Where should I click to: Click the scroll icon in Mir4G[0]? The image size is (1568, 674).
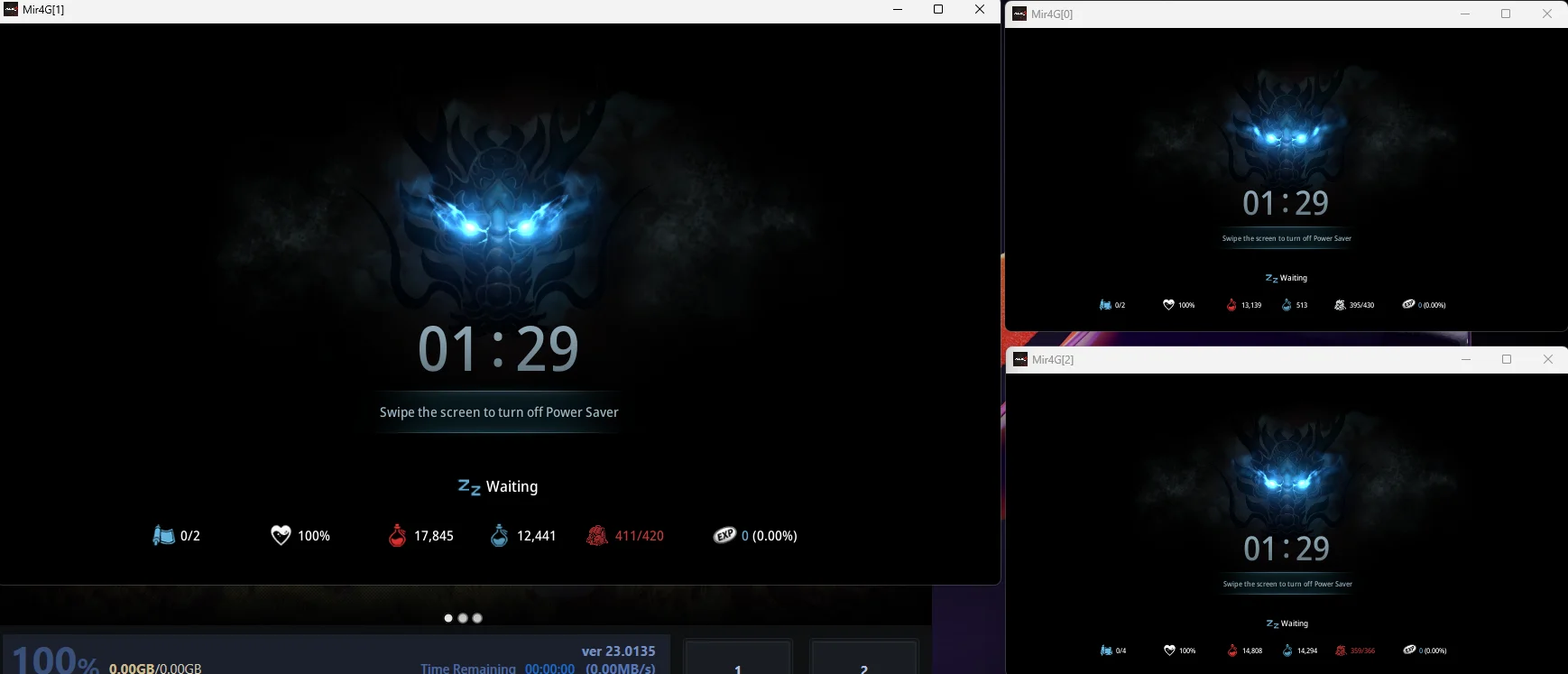click(1105, 305)
